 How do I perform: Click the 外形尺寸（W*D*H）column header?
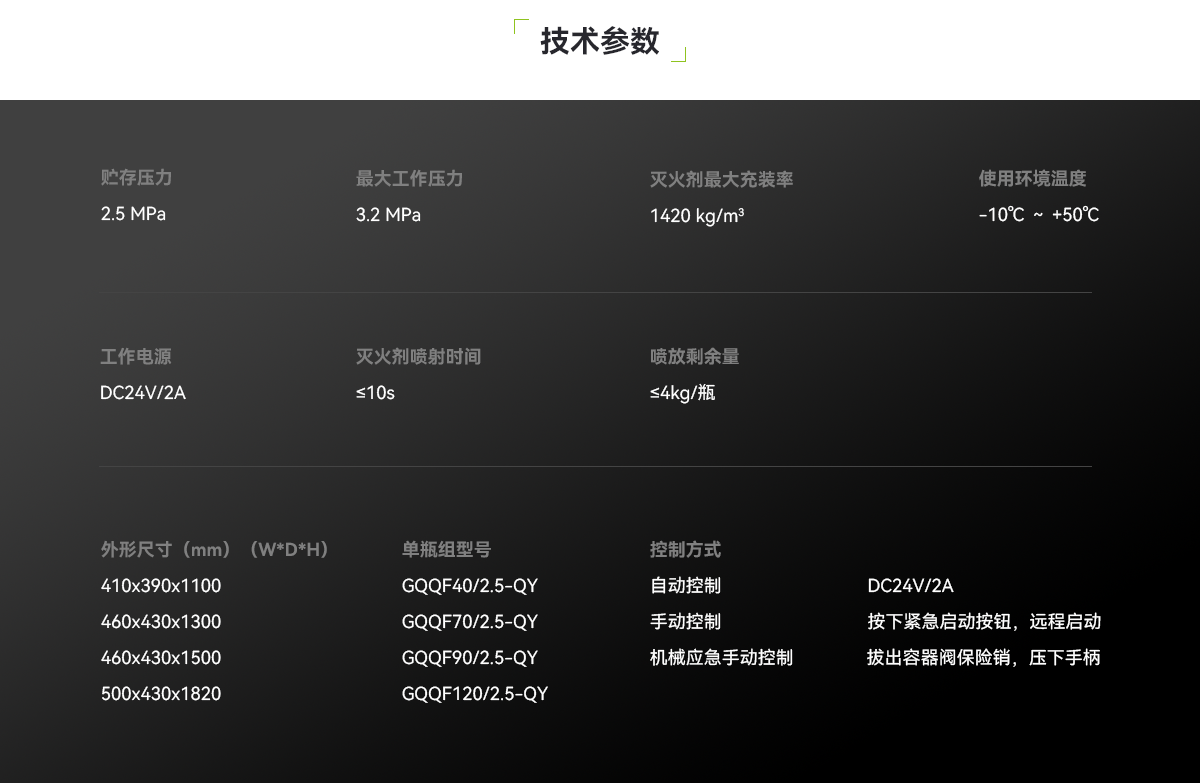click(x=213, y=550)
